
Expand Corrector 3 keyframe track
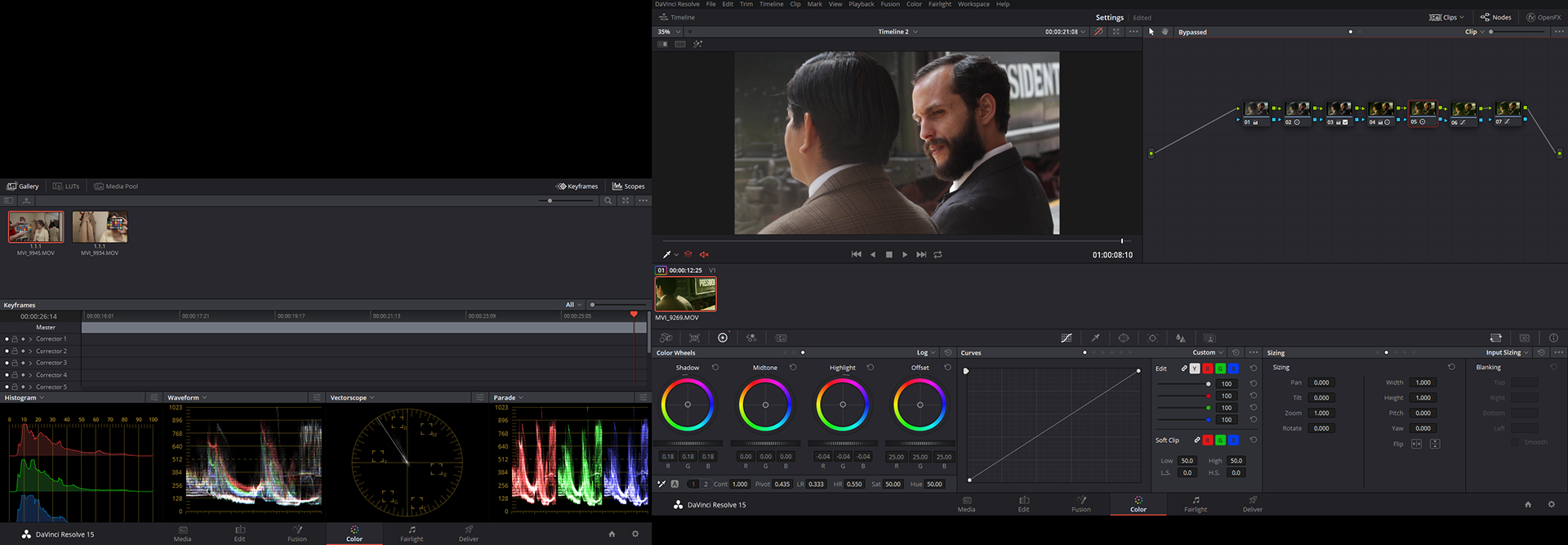tap(30, 363)
